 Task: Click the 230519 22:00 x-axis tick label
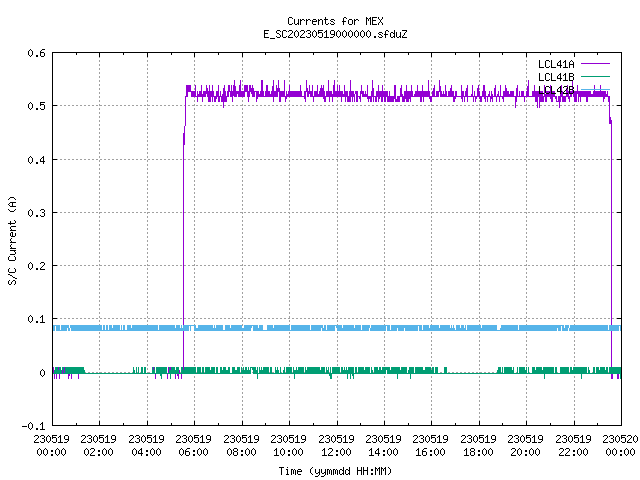[x=573, y=446]
